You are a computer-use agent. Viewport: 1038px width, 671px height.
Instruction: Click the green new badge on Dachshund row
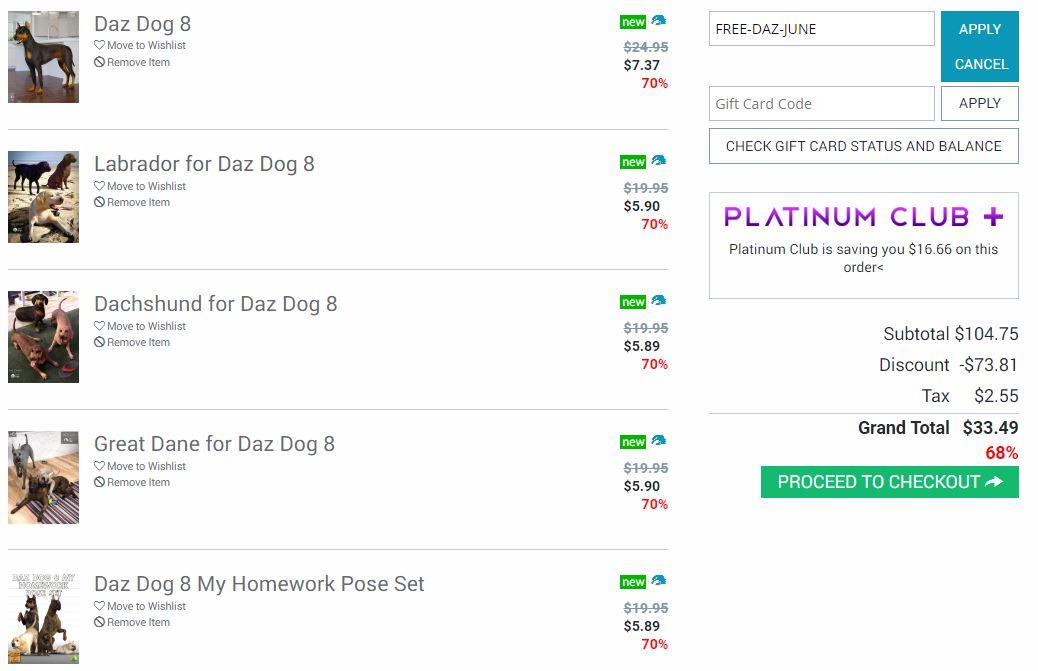632,302
